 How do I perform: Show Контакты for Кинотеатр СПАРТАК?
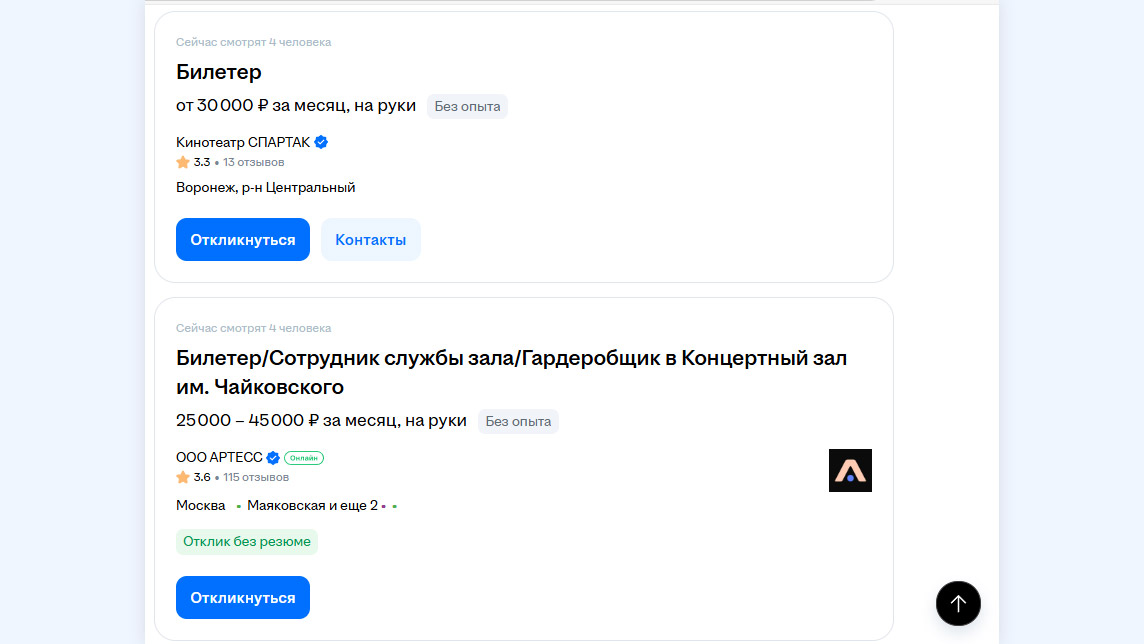[x=371, y=239]
